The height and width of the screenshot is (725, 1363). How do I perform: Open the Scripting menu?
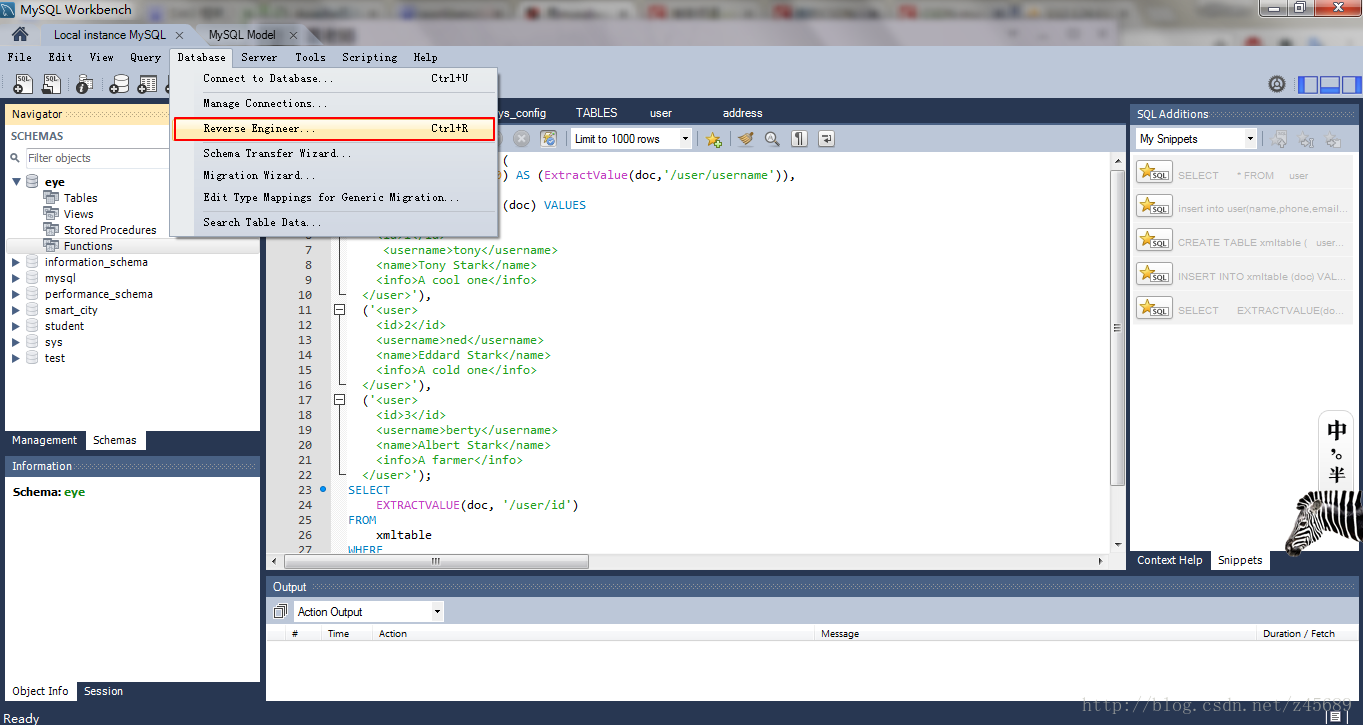point(369,57)
